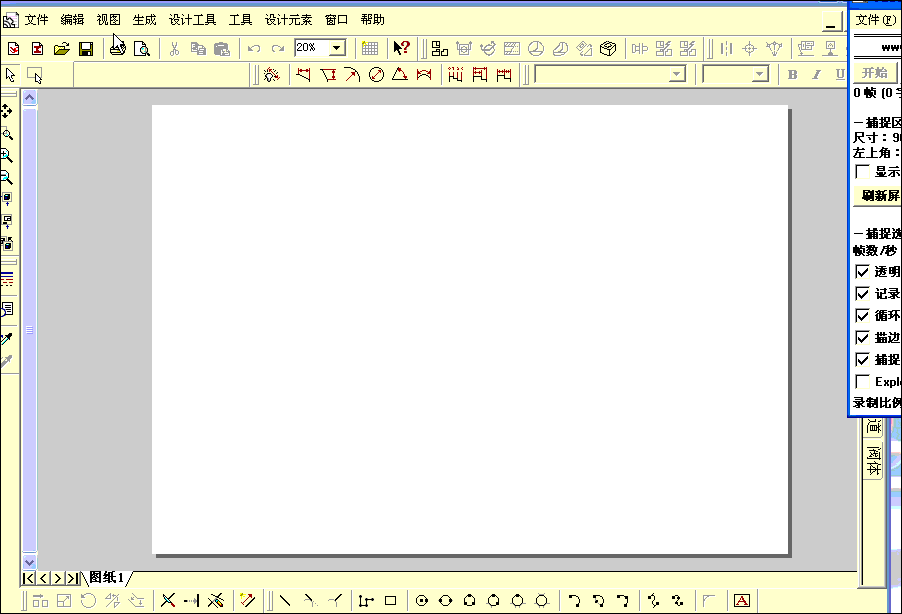Select the box selection pointer tool
This screenshot has width=902, height=614.
tap(35, 75)
